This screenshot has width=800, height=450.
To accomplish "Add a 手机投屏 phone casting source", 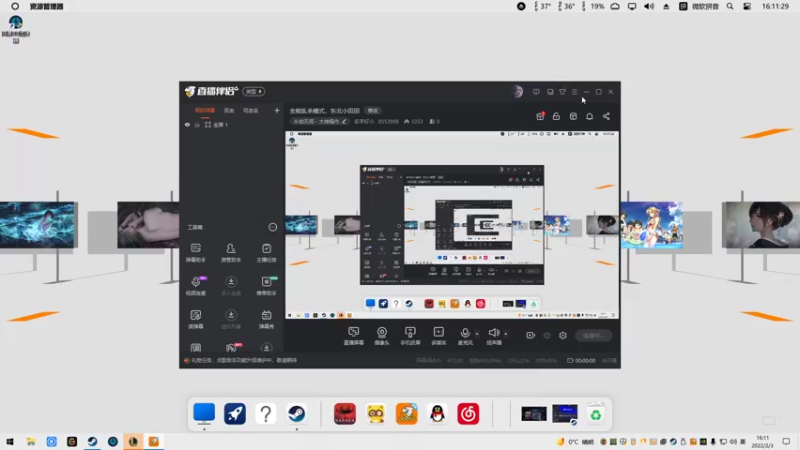I will tap(410, 336).
